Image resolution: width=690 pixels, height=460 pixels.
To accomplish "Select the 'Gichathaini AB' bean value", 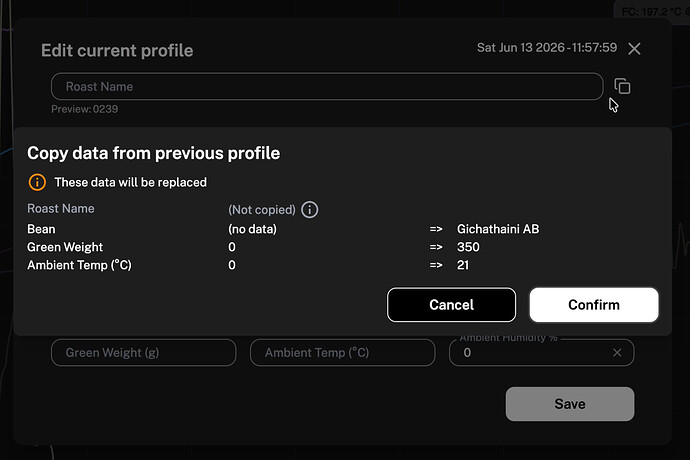I will coord(498,229).
